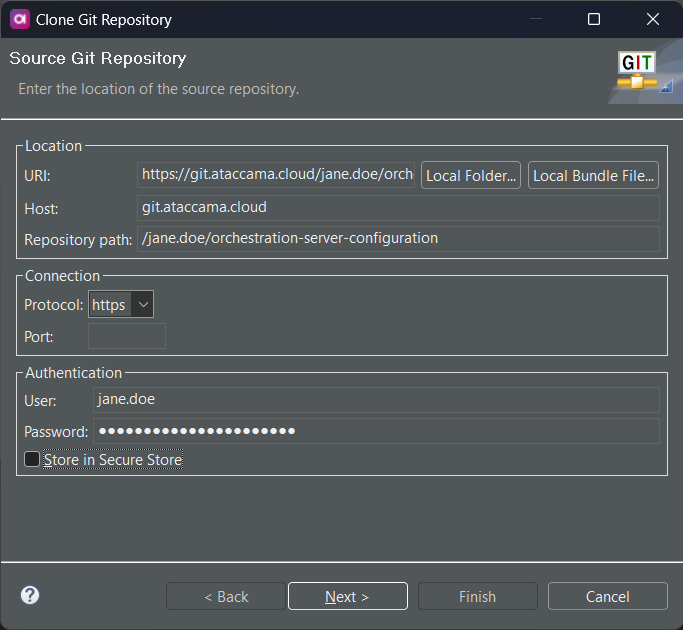Open the Local Bundle File... browser

pyautogui.click(x=593, y=175)
